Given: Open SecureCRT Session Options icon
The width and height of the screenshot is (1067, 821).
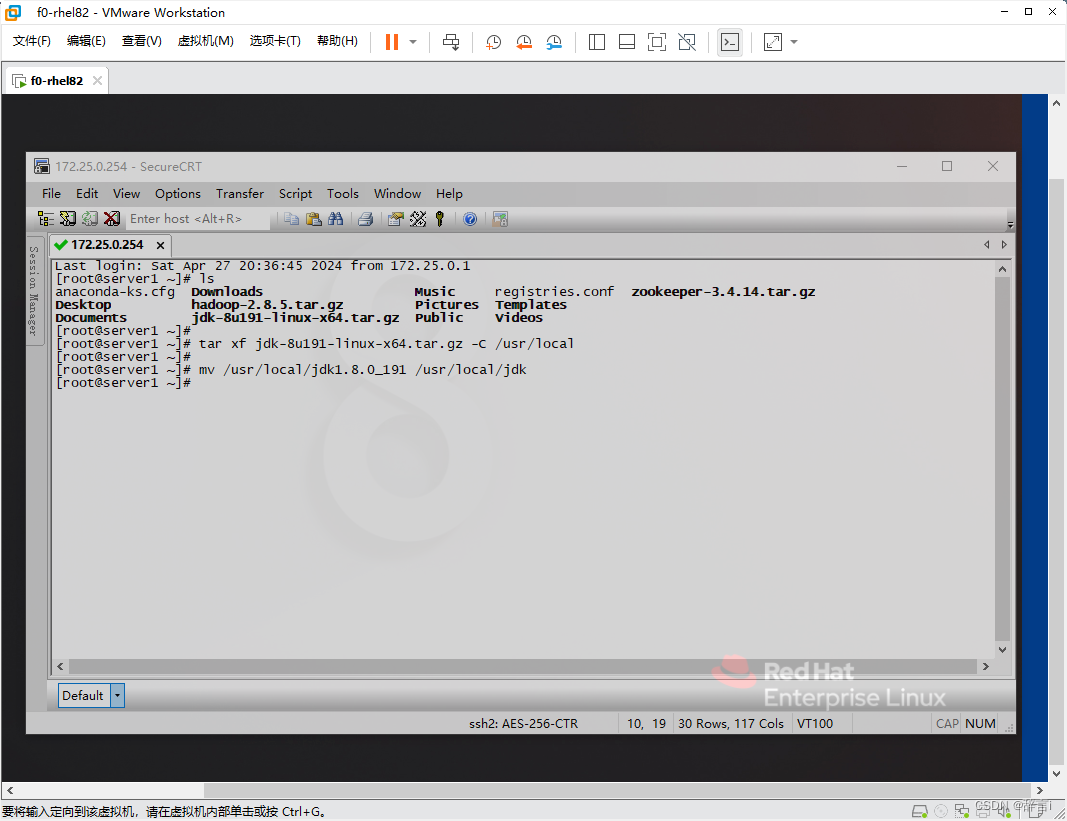Looking at the screenshot, I should tap(395, 219).
